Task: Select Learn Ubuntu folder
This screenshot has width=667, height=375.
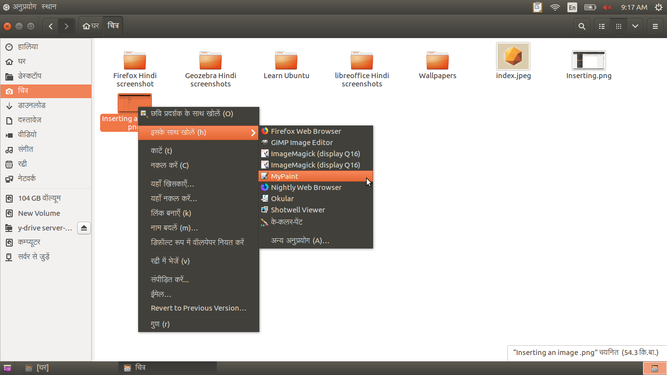Action: pos(286,65)
